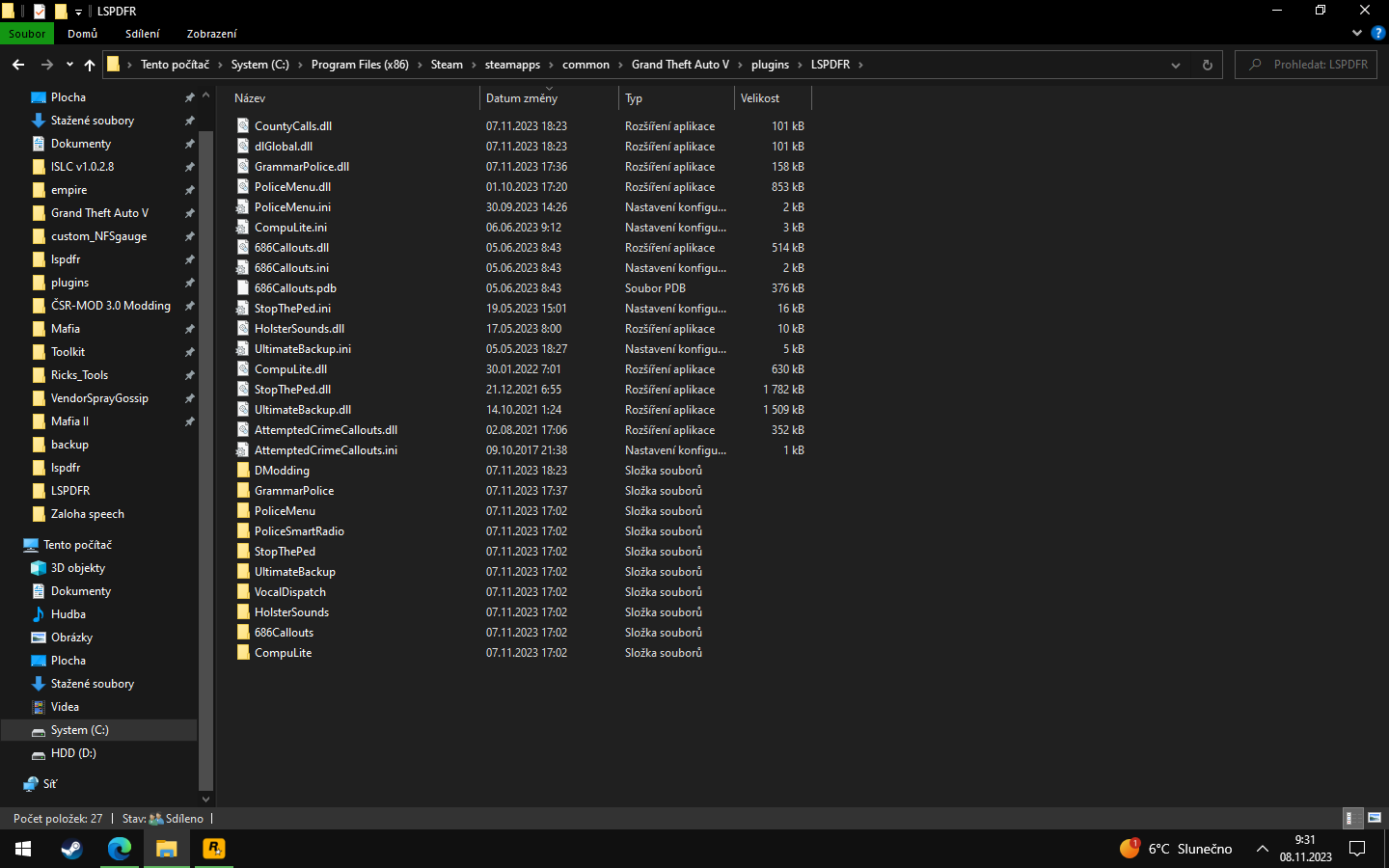1389x868 pixels.
Task: Open Obrázky in the navigation pane
Action: coord(71,637)
